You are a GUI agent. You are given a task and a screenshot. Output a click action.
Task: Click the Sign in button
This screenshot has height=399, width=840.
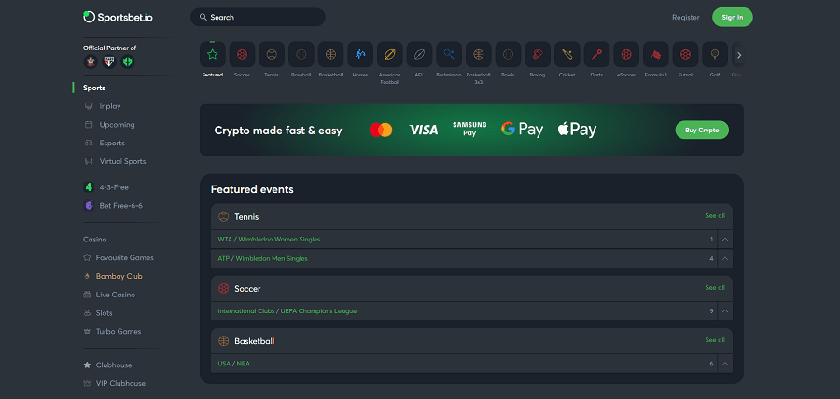(732, 17)
